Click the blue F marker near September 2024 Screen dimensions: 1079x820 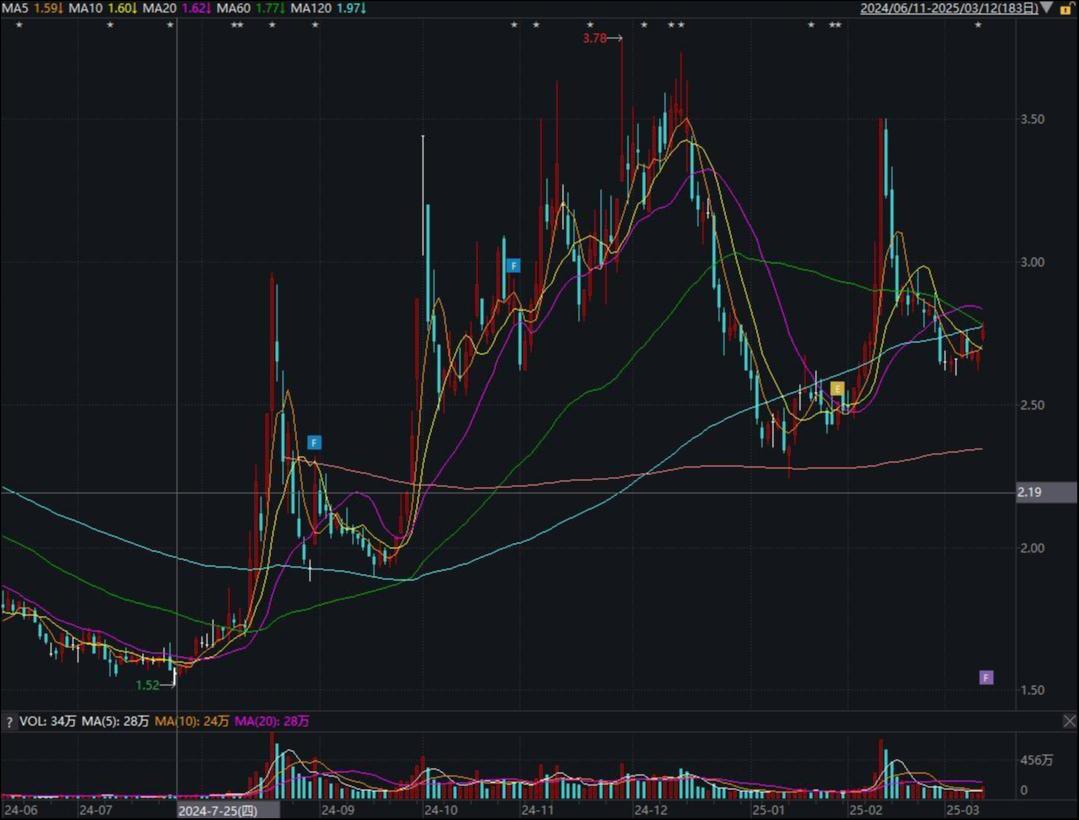point(314,442)
